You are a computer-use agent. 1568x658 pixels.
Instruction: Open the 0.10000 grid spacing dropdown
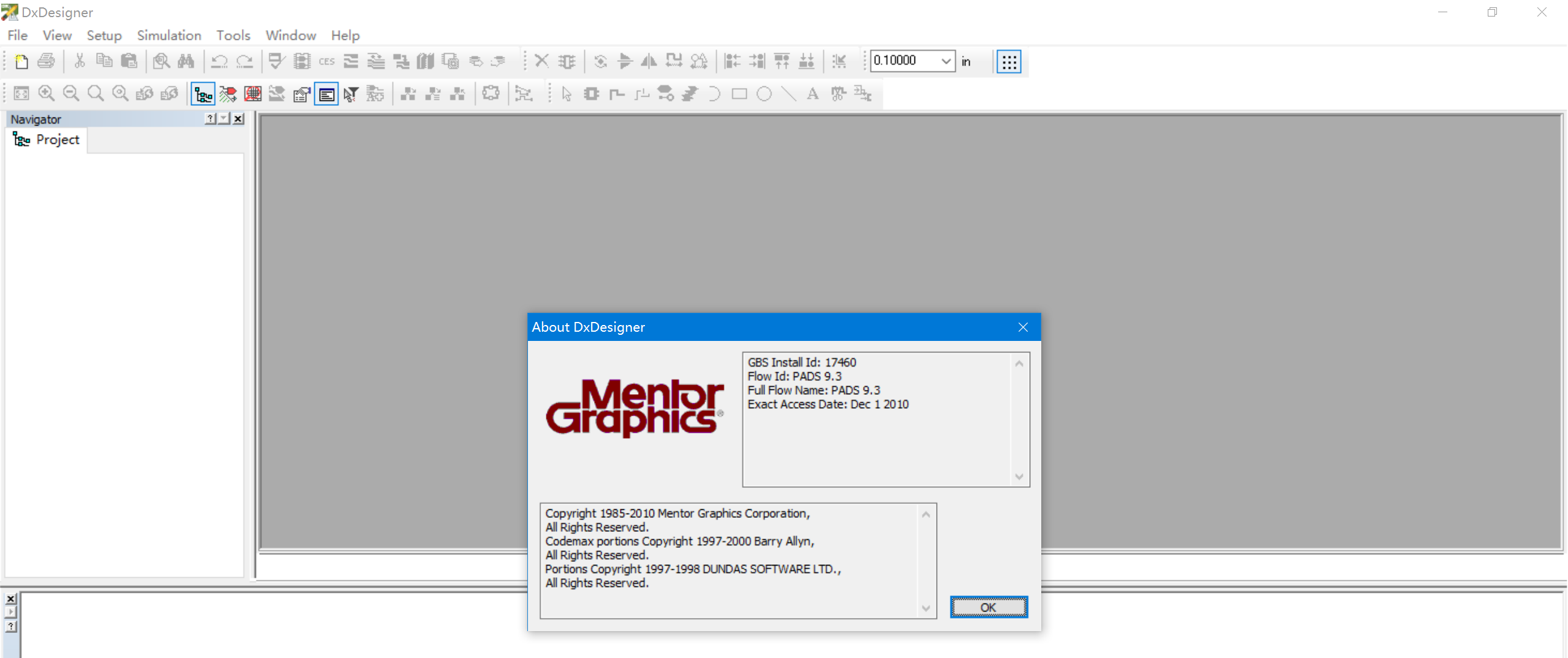point(946,61)
